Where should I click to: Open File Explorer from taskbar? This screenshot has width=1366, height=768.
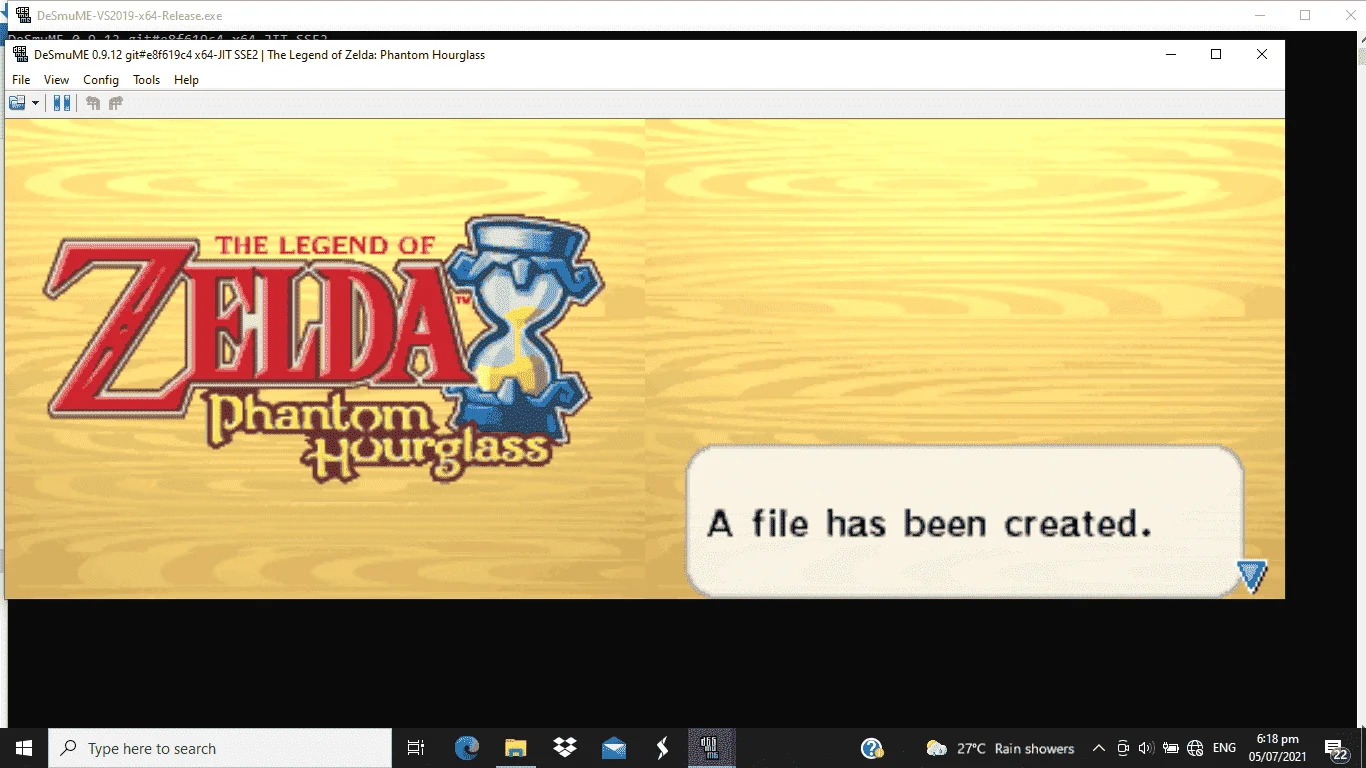pos(515,748)
